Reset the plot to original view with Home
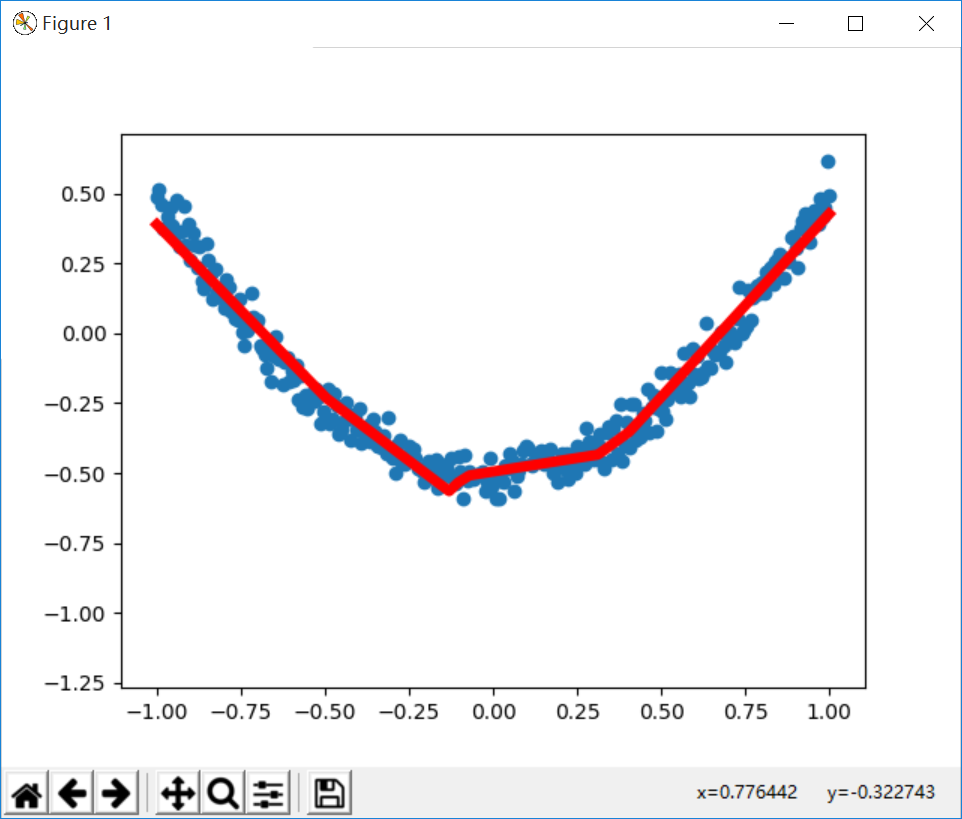Image resolution: width=962 pixels, height=819 pixels. click(27, 793)
